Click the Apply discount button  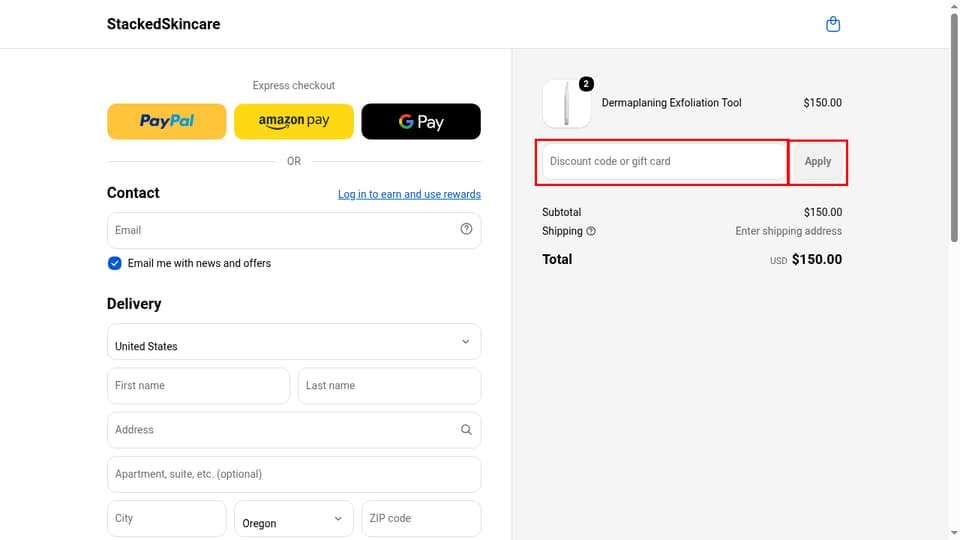[x=818, y=162]
